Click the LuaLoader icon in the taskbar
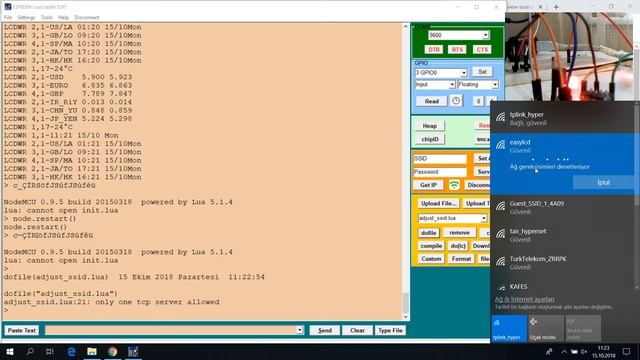640x360 pixels. pyautogui.click(x=133, y=351)
